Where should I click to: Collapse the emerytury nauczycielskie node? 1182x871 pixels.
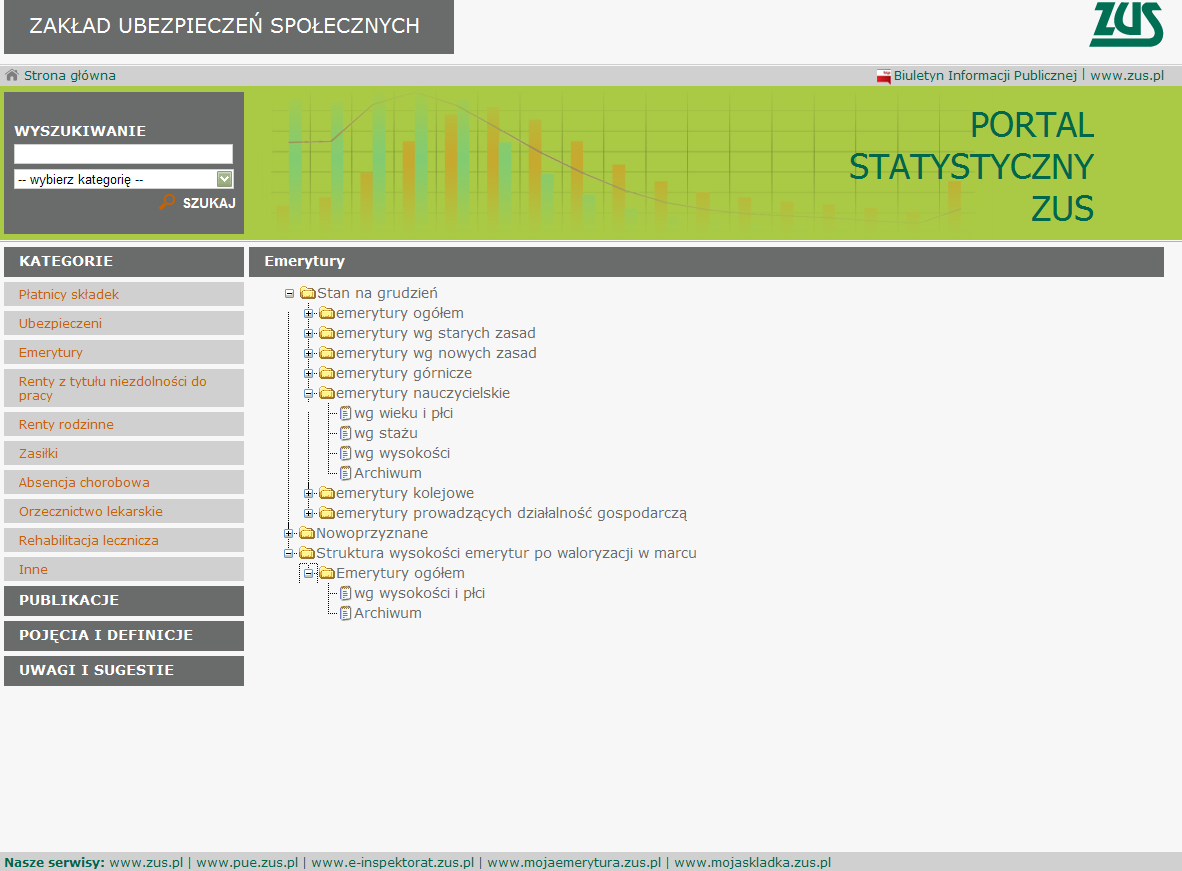[x=308, y=393]
